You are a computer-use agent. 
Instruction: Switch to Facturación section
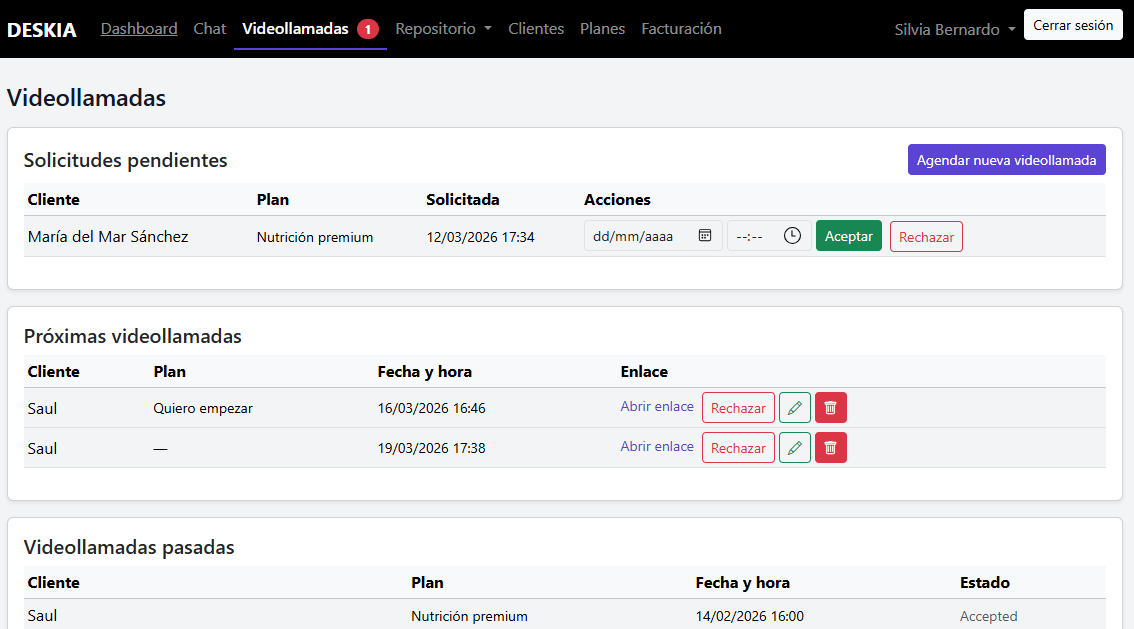pos(681,29)
